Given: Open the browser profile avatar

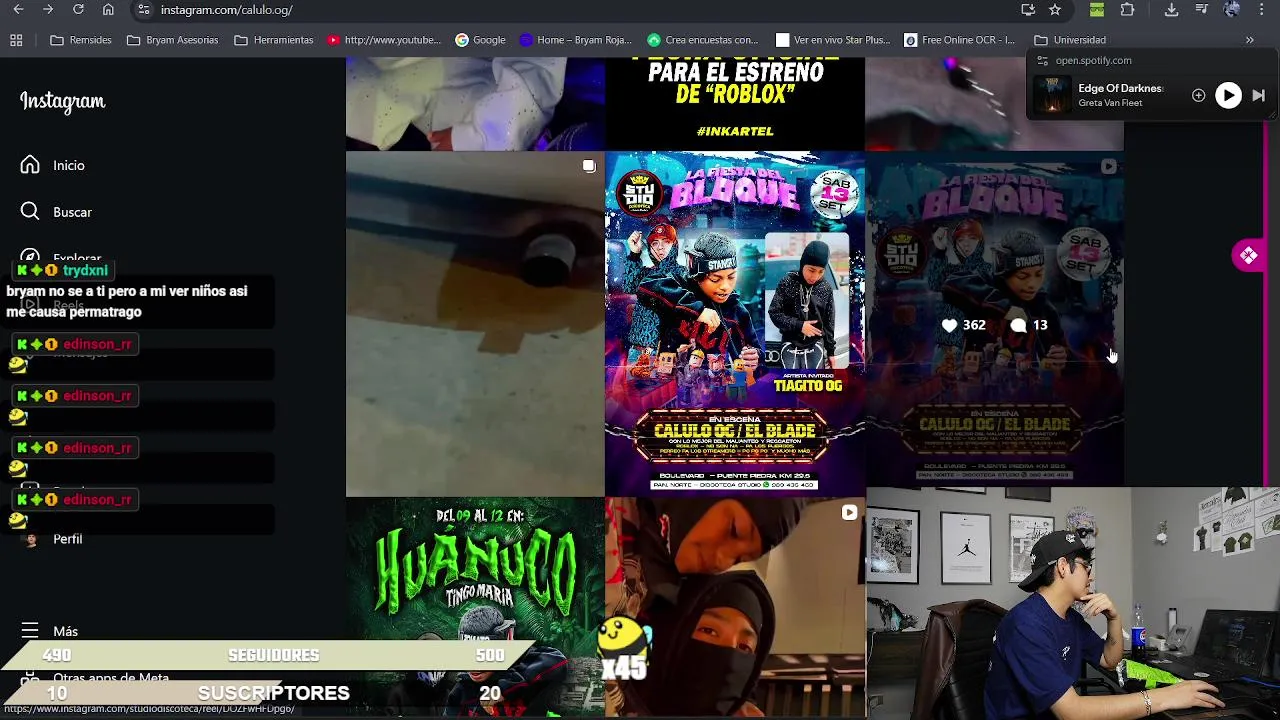Looking at the screenshot, I should [1232, 10].
